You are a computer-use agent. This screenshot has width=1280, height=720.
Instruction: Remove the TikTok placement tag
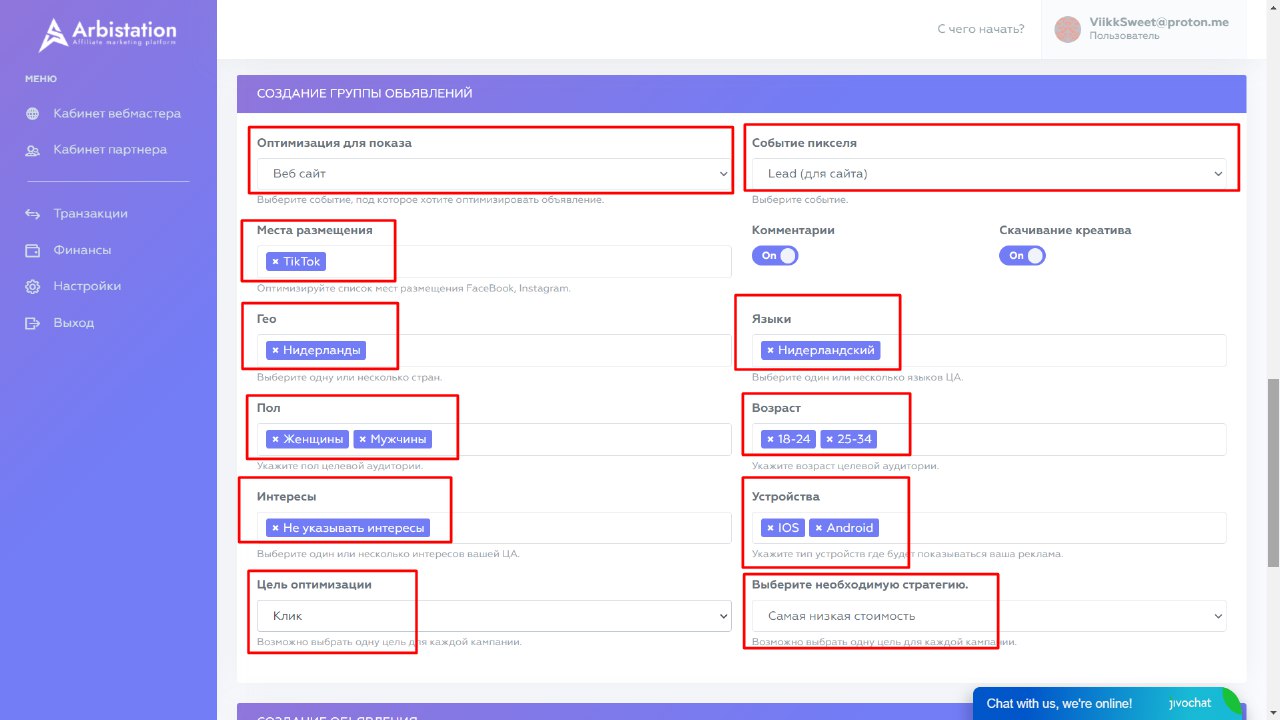pyautogui.click(x=276, y=262)
